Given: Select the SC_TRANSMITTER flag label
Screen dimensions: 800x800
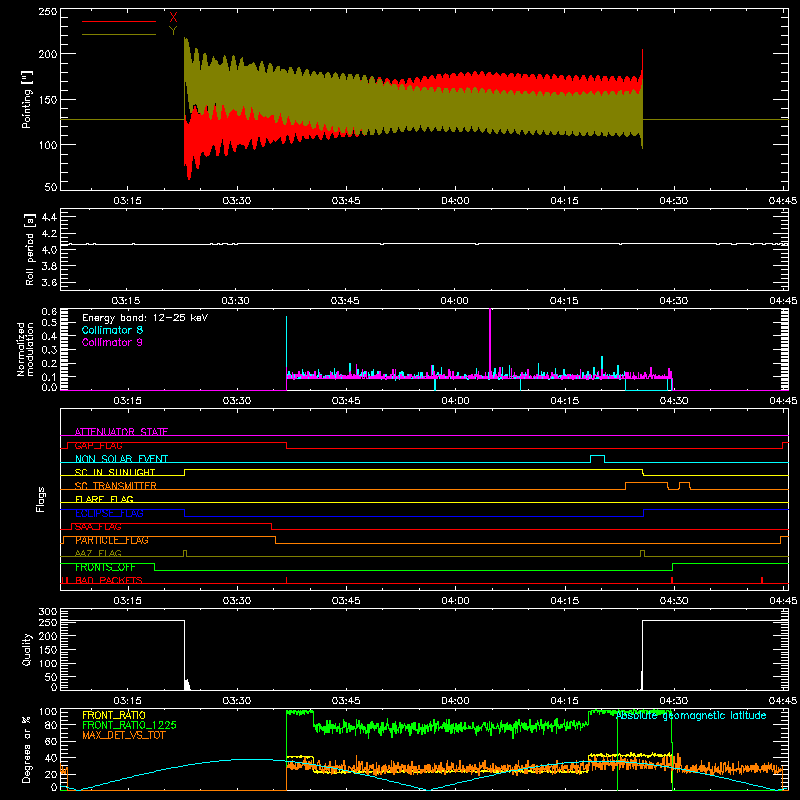Looking at the screenshot, I should pyautogui.click(x=116, y=486).
